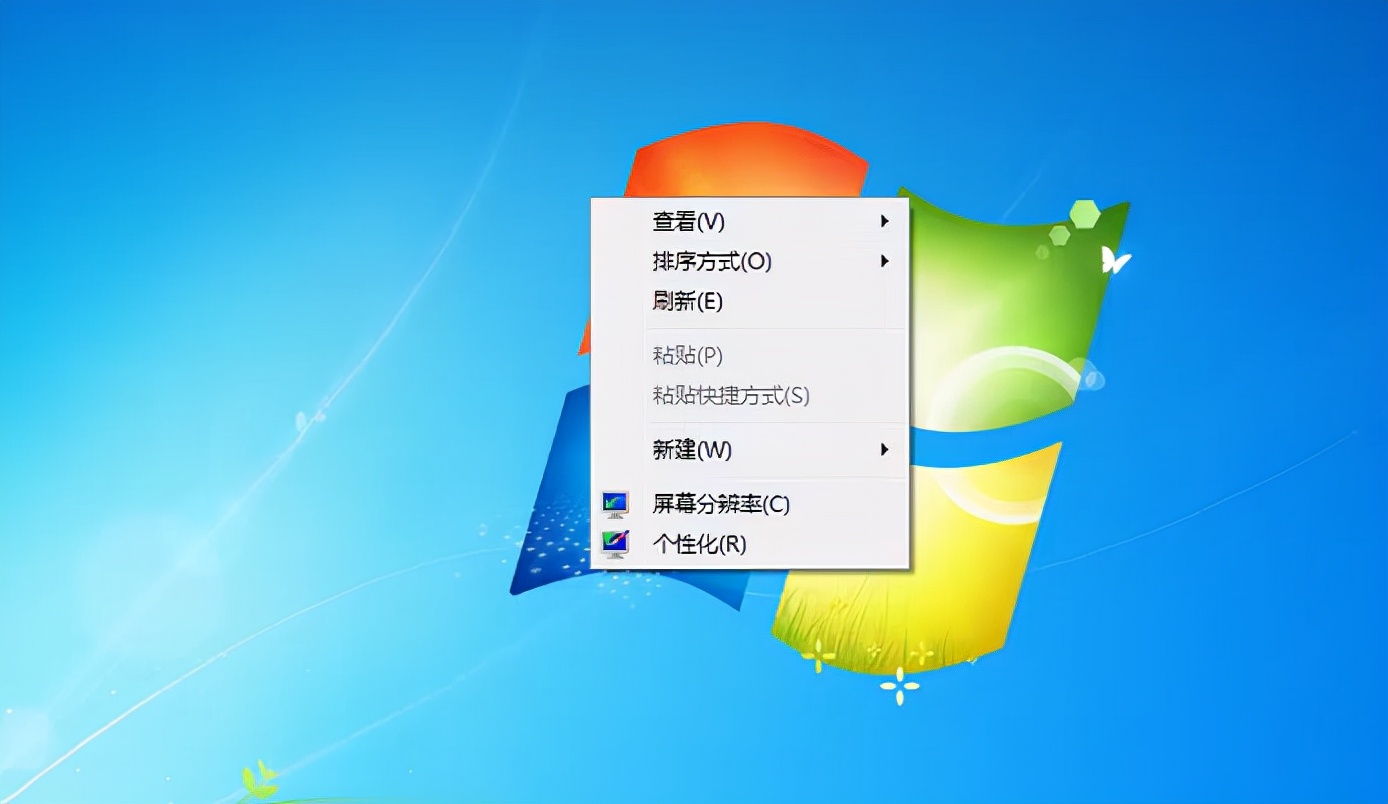This screenshot has height=804, width=1388.
Task: Expand the 排序方式 submenu arrow
Action: [x=884, y=261]
